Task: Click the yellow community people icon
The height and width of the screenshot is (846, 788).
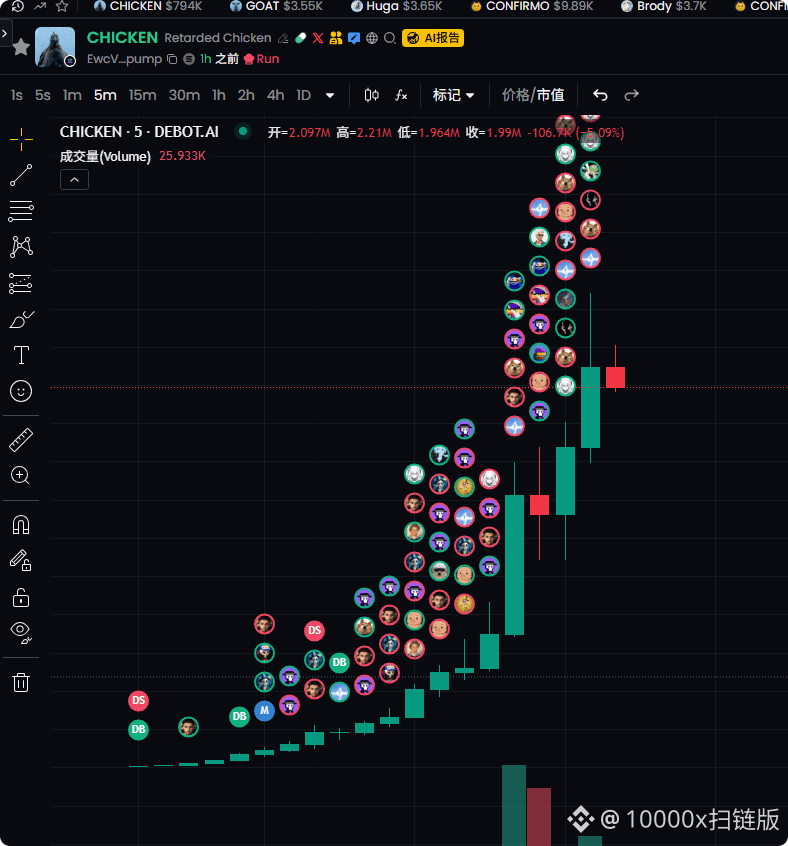Action: coord(336,38)
